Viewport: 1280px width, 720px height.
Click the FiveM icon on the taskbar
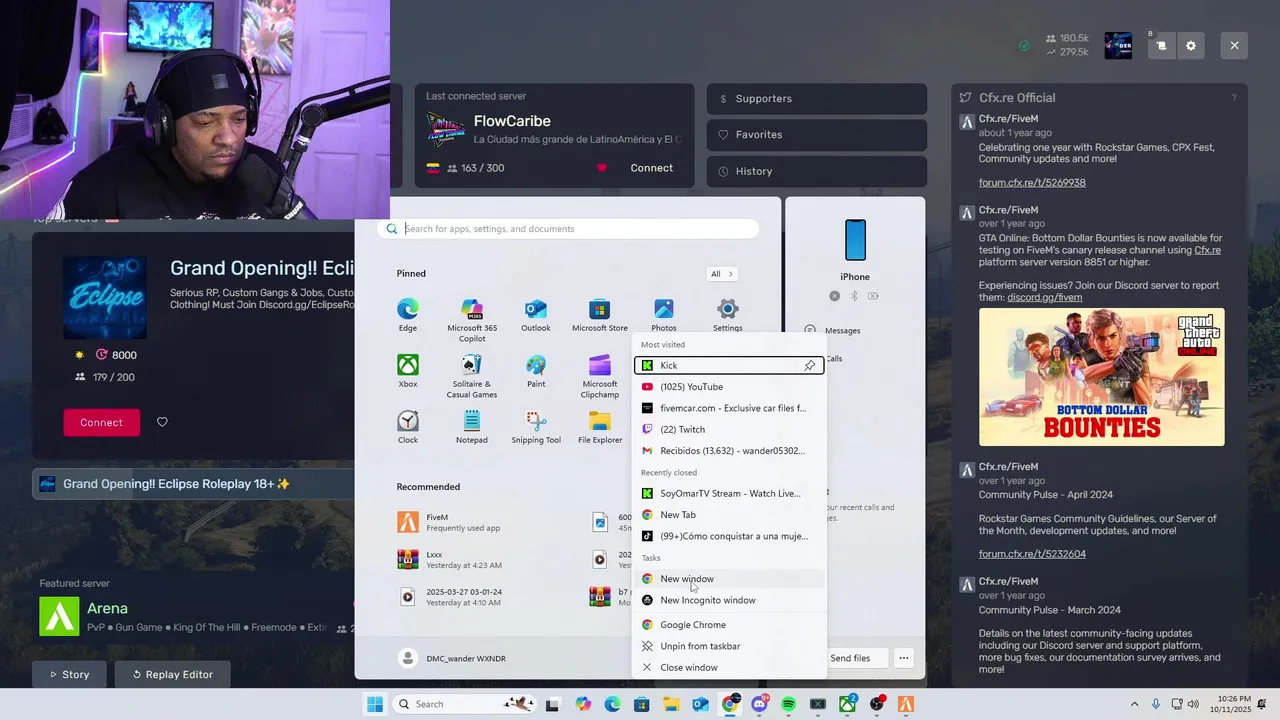click(x=906, y=704)
